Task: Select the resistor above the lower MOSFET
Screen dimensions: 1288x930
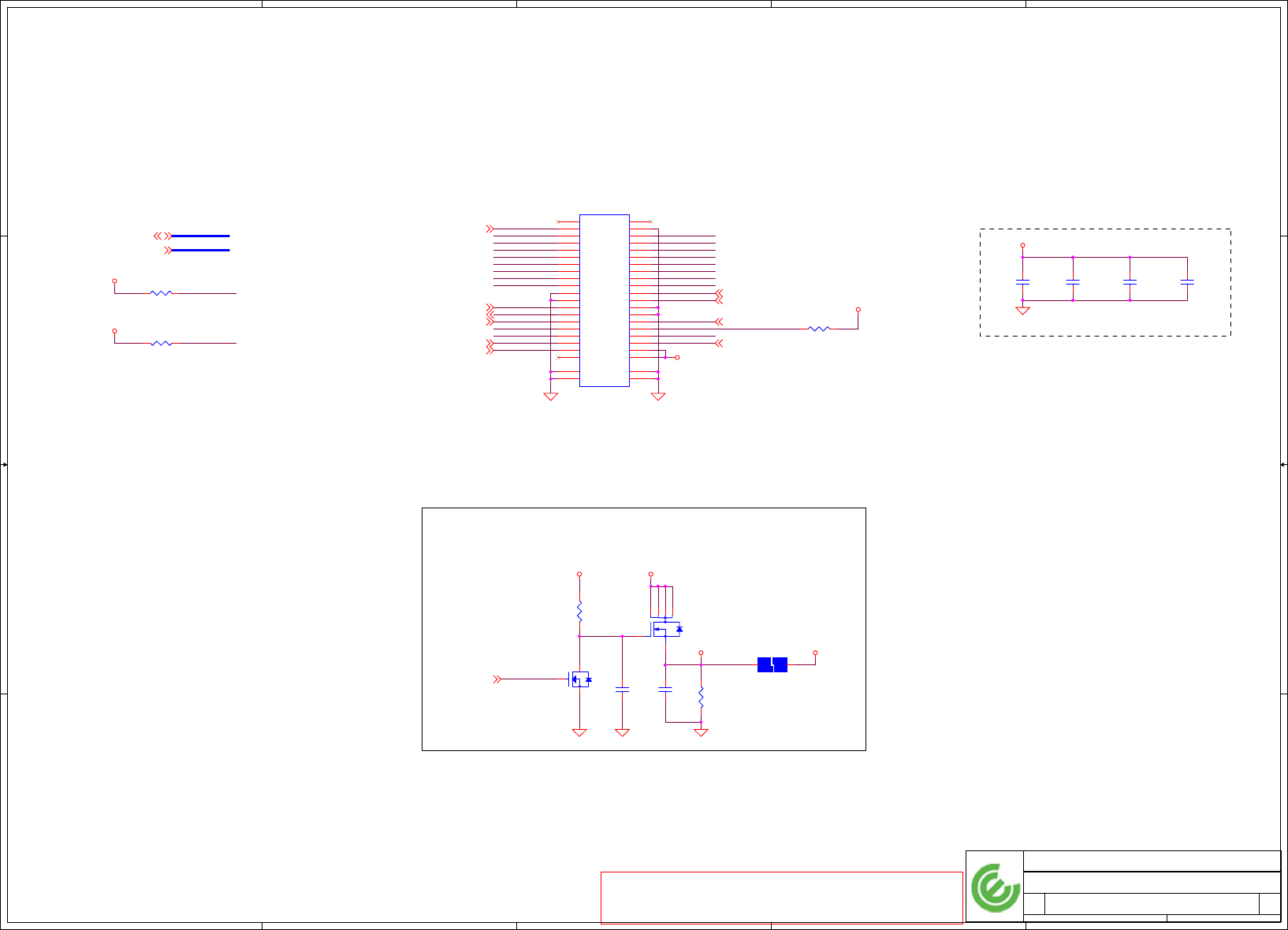Action: [x=579, y=612]
